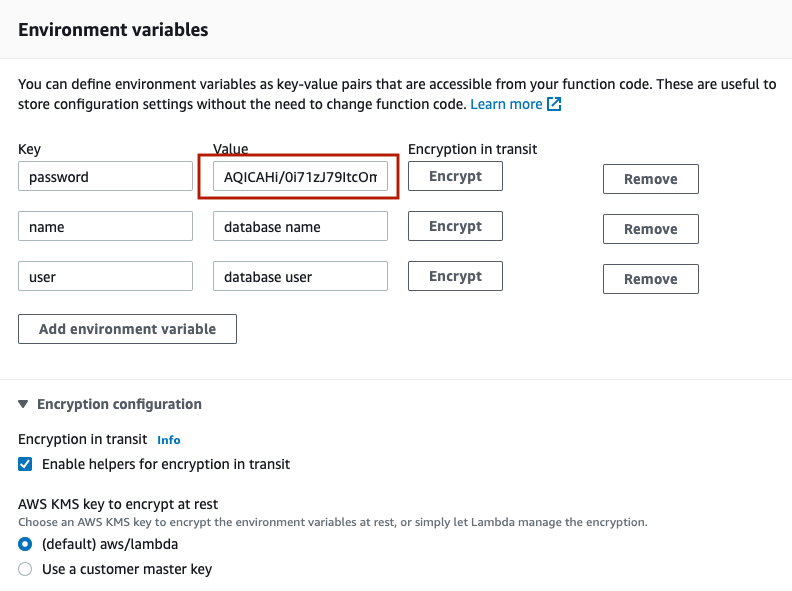Screen dimensions: 792x591
Task: Choose Use a customer master key
Action: (x=25, y=569)
